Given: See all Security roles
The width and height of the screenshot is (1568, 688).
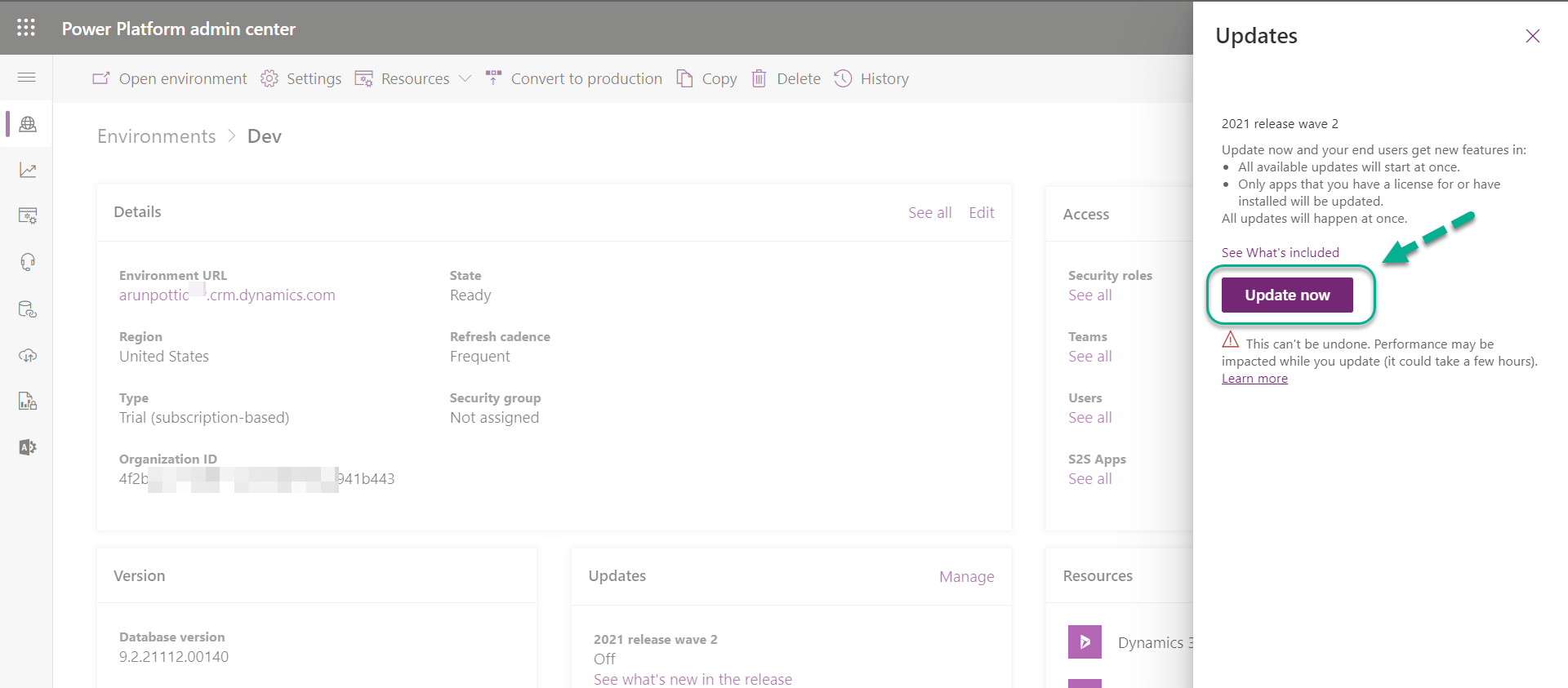Looking at the screenshot, I should pyautogui.click(x=1090, y=295).
